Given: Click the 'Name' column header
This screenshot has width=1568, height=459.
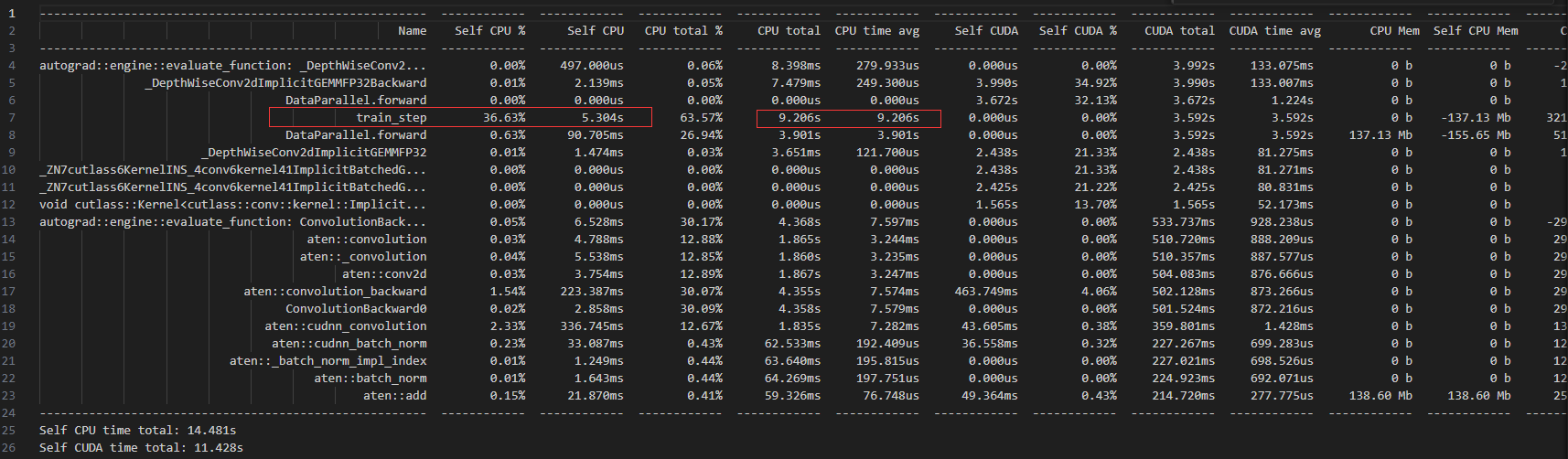Looking at the screenshot, I should (412, 30).
